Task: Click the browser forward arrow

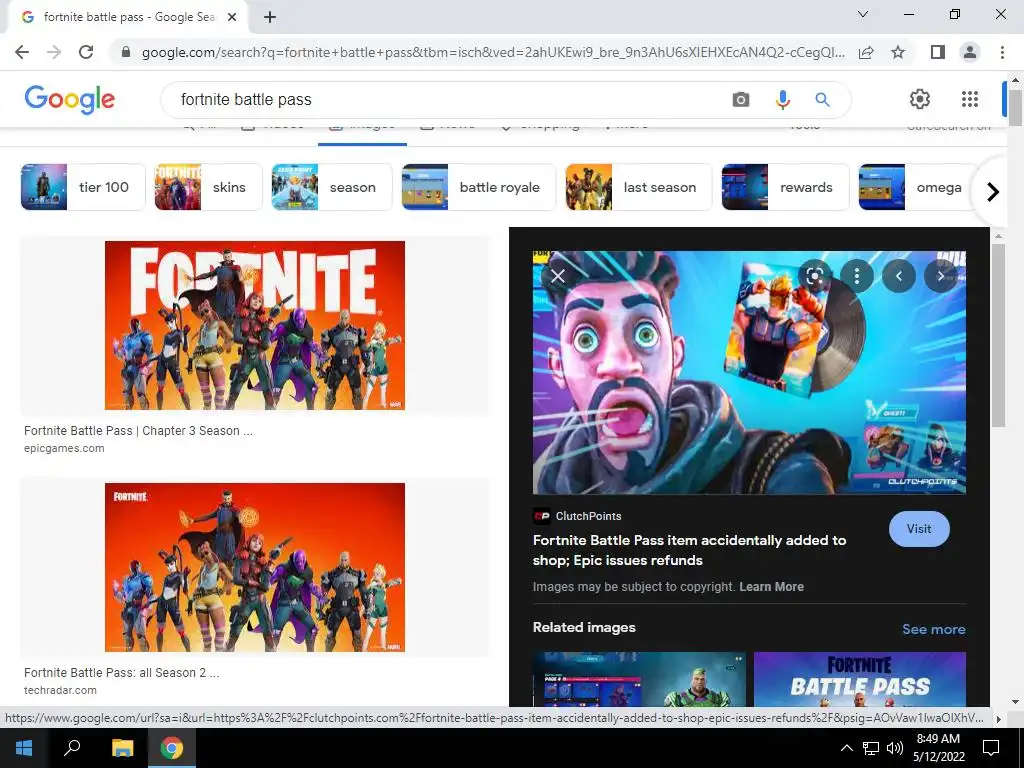Action: [x=54, y=52]
